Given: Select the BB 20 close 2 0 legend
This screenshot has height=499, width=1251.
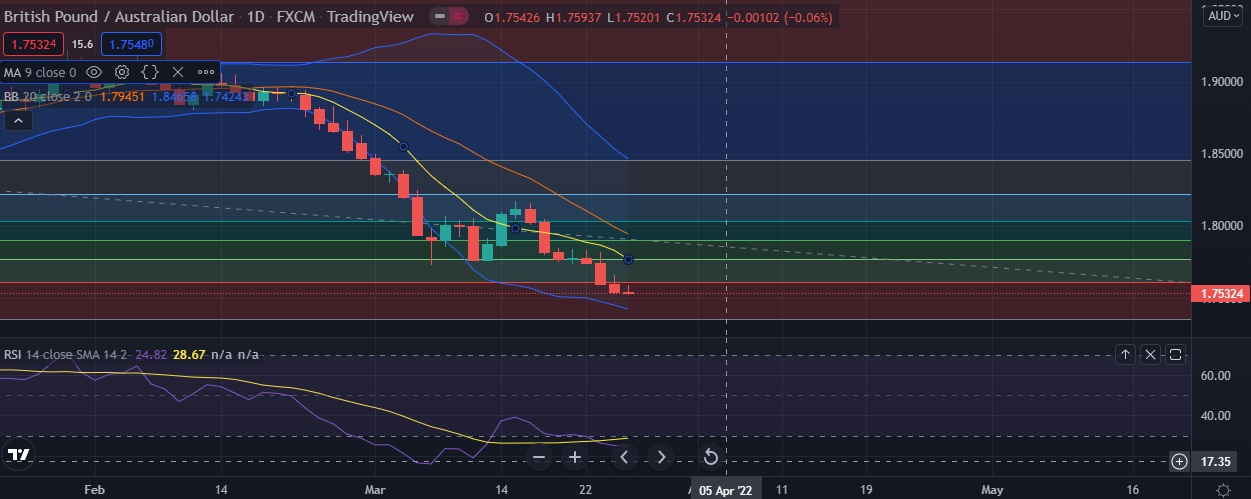Looking at the screenshot, I should [x=48, y=97].
